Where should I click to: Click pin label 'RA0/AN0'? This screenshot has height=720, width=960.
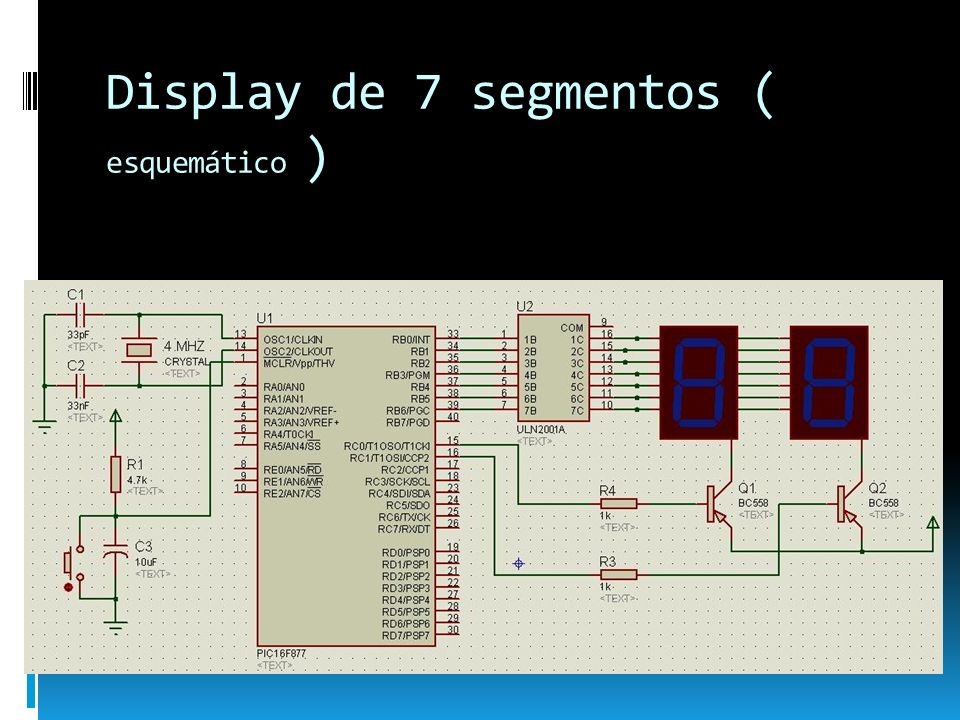coord(283,387)
